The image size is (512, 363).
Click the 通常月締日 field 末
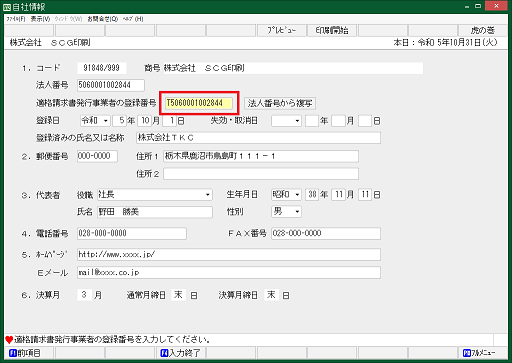coord(178,295)
